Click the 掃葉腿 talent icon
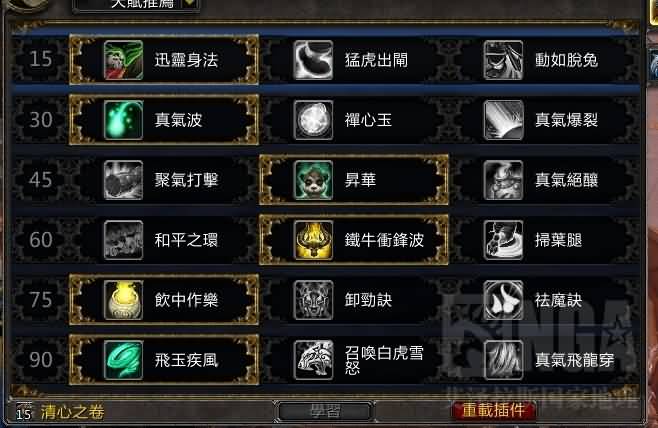The width and height of the screenshot is (658, 428). pyautogui.click(x=503, y=240)
